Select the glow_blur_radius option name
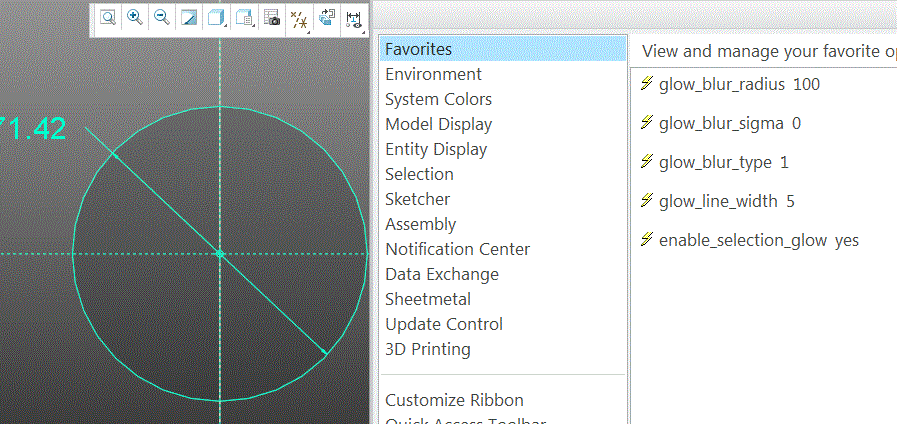The height and width of the screenshot is (424, 897). point(722,85)
